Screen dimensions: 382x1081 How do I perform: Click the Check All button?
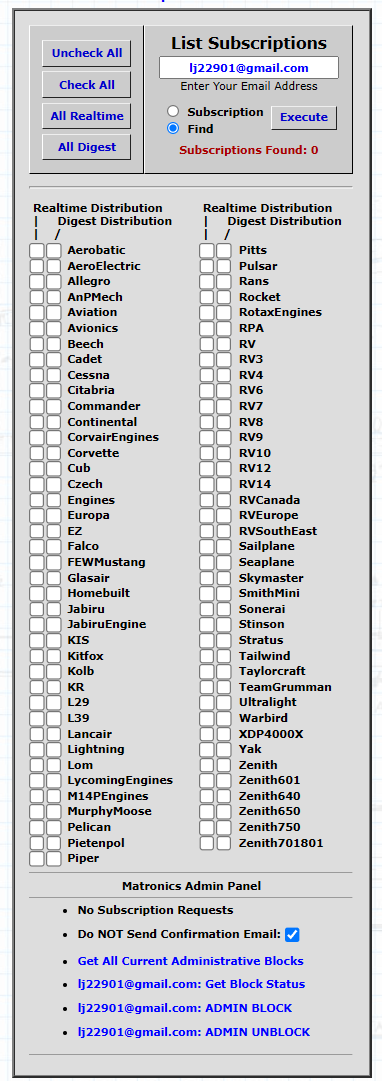tap(86, 85)
